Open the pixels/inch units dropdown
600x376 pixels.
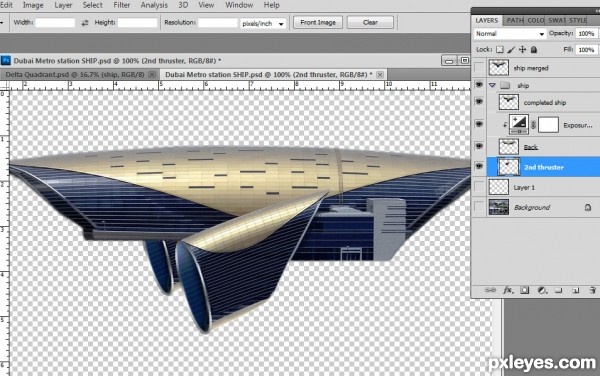(x=263, y=23)
